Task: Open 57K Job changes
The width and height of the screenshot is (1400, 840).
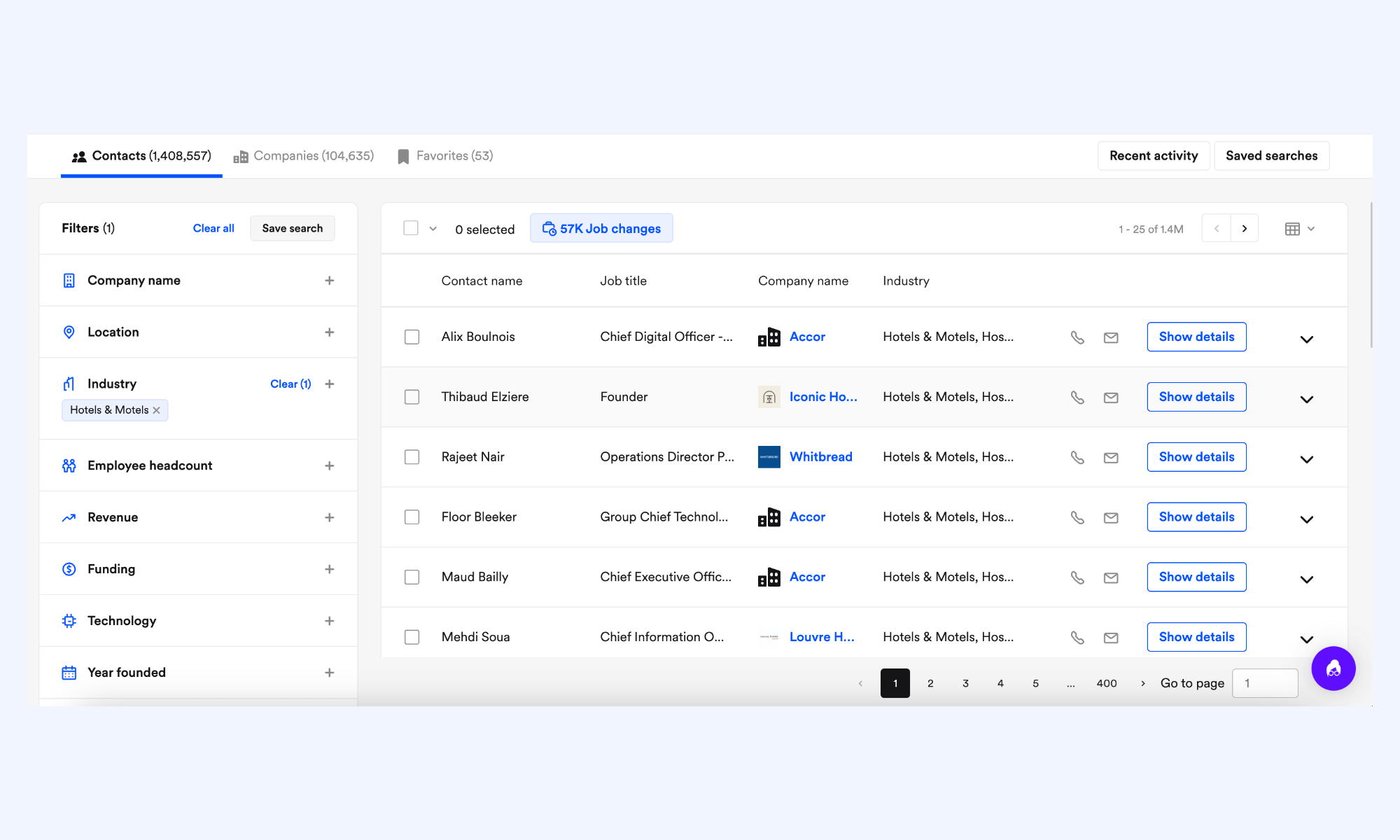Action: point(601,228)
